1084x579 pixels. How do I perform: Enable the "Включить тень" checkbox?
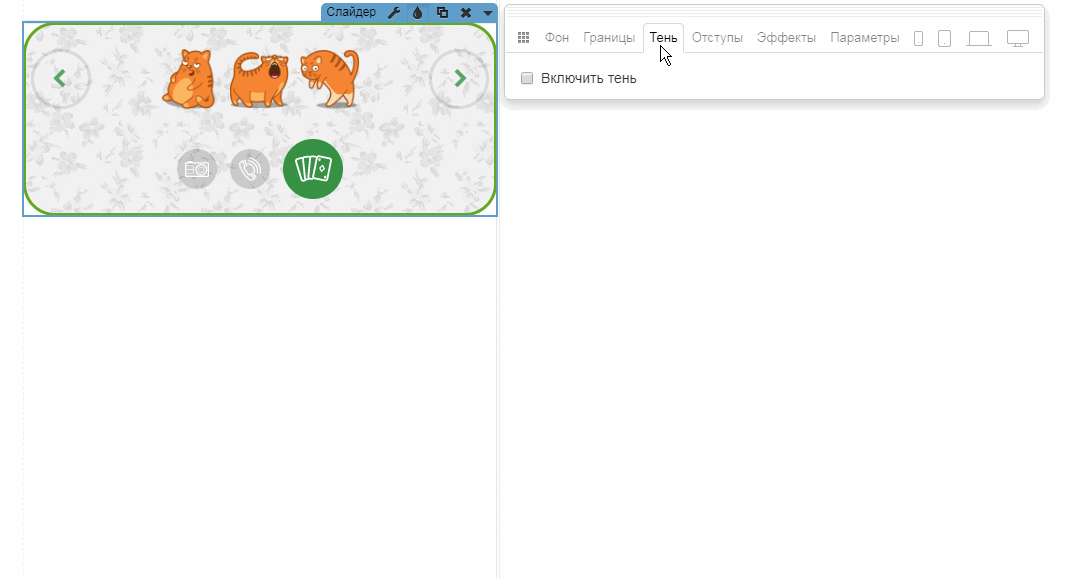point(527,78)
